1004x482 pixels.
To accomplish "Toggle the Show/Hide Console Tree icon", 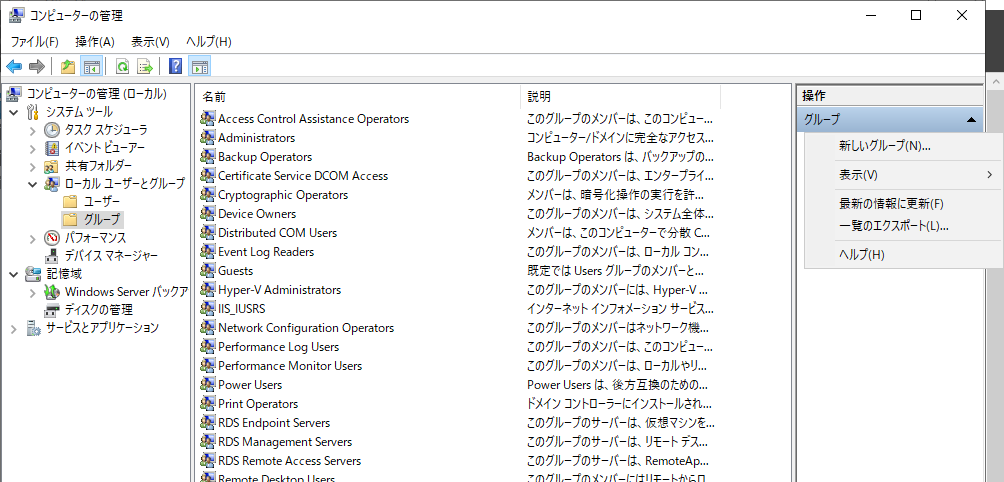I will click(92, 66).
